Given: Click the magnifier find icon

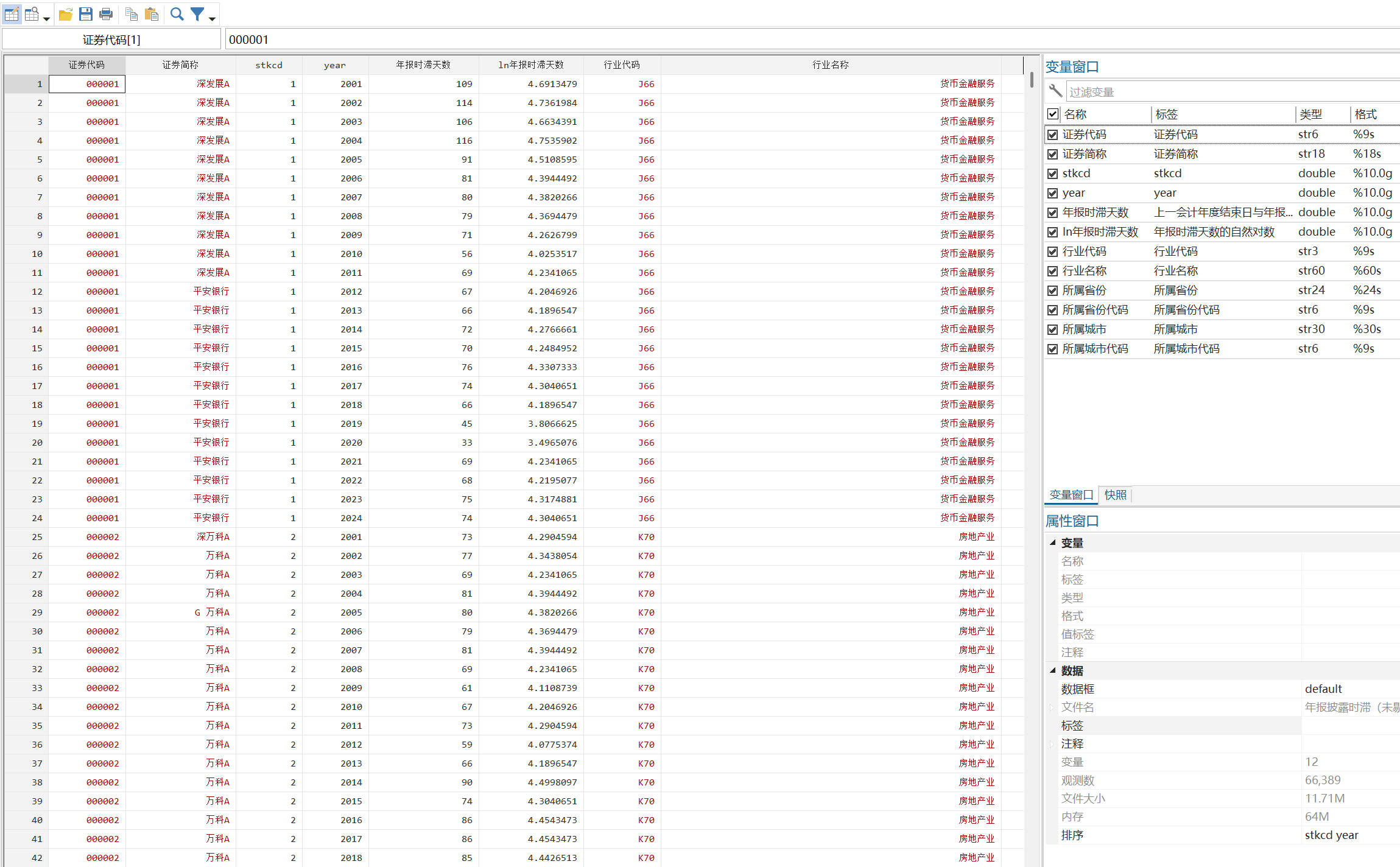Looking at the screenshot, I should [177, 14].
